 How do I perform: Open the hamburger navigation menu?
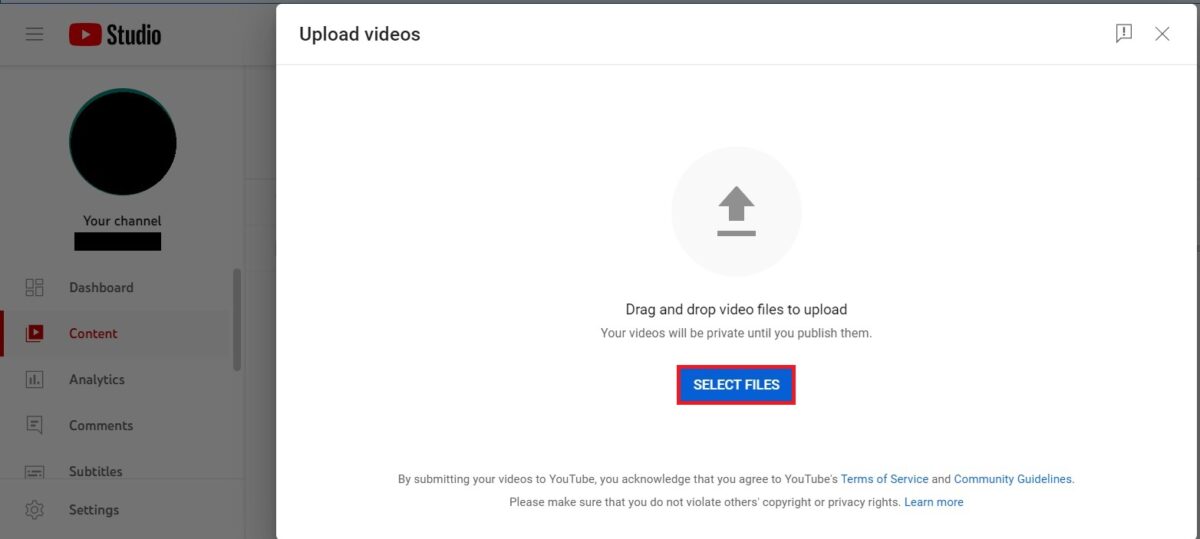point(35,34)
